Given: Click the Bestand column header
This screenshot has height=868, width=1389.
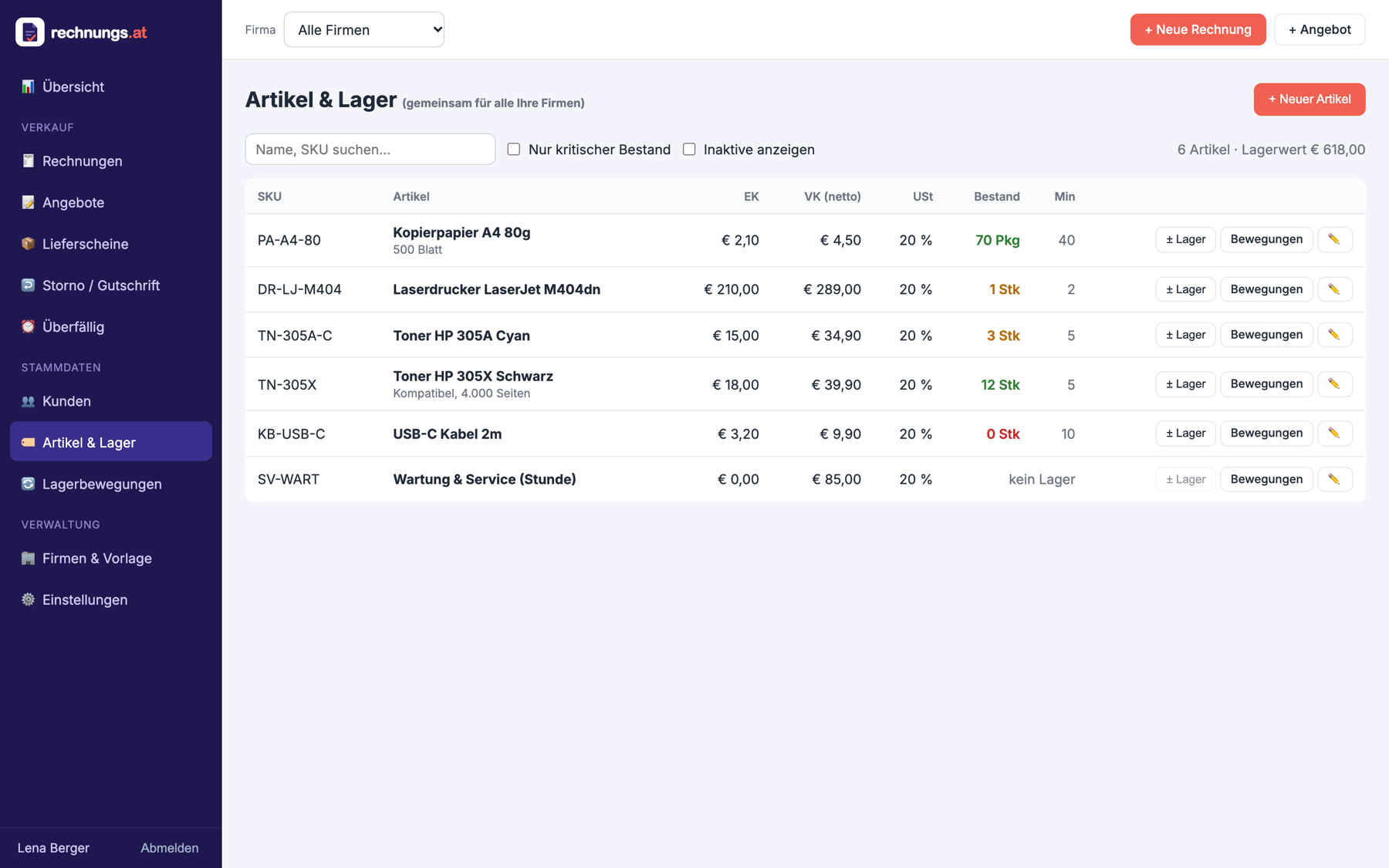Looking at the screenshot, I should point(996,196).
